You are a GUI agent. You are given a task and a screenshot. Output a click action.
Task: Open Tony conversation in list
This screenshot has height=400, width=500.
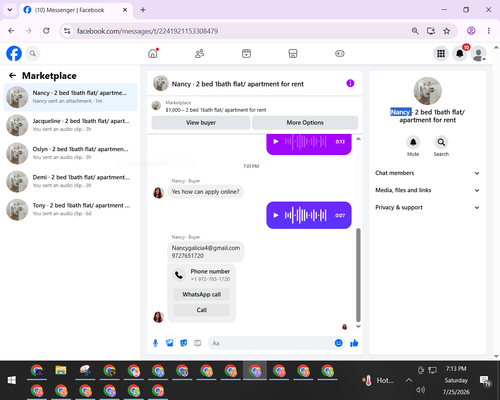70,210
